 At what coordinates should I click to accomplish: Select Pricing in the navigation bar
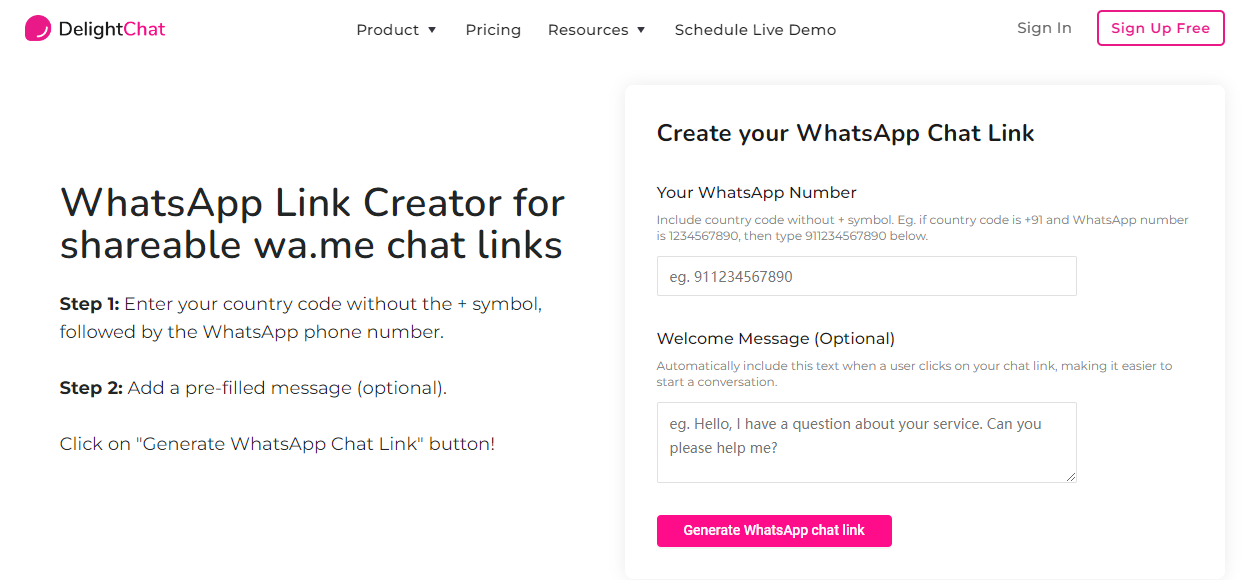point(493,30)
